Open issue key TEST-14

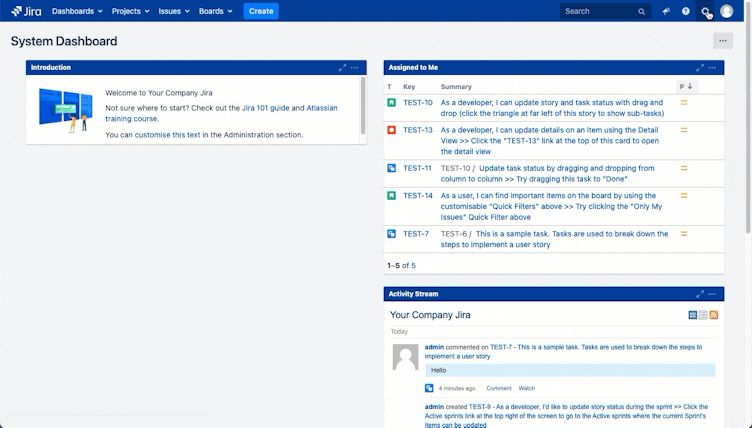(418, 195)
